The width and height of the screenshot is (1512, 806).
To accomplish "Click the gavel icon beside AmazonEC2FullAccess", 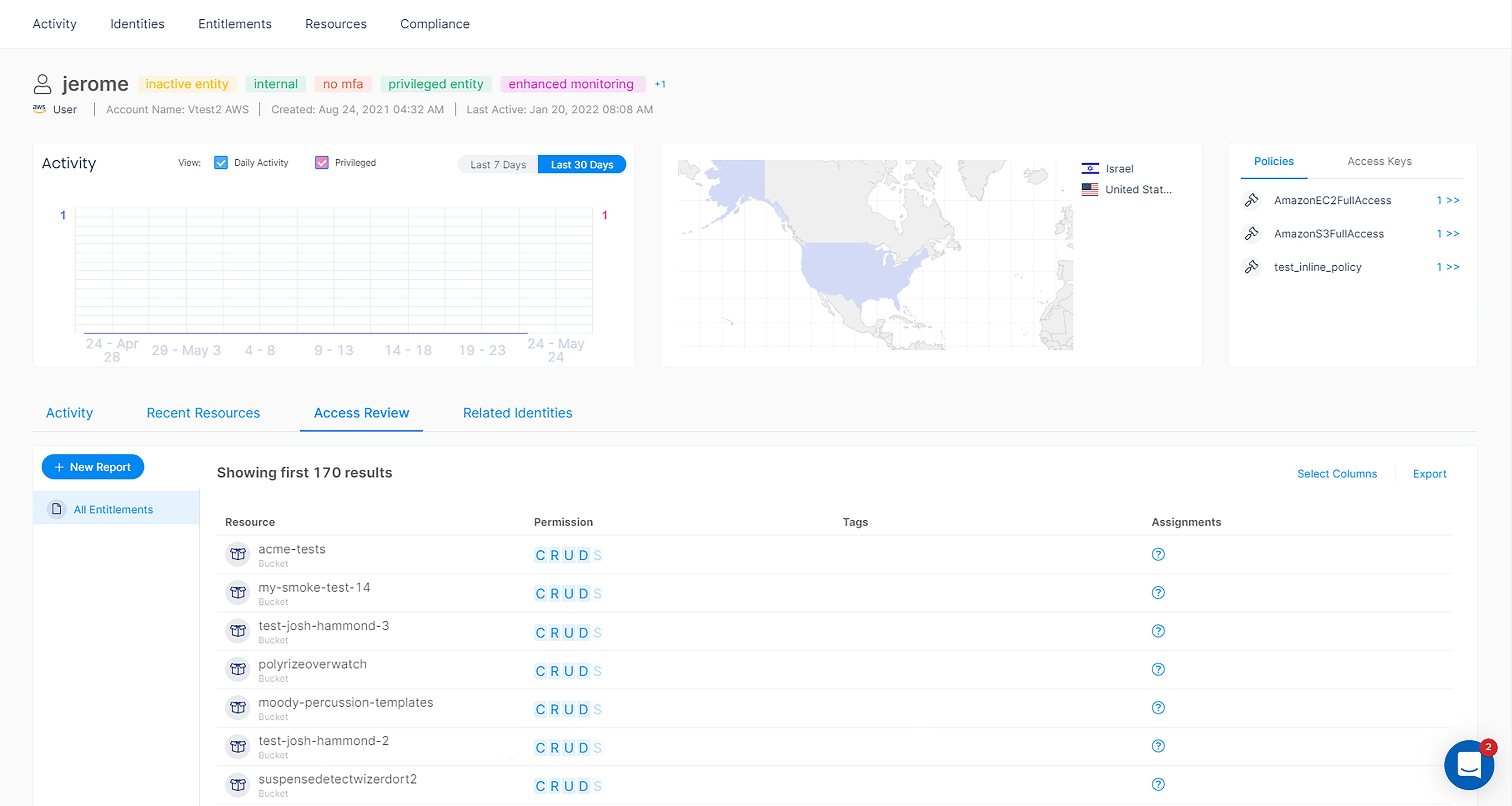I will [1252, 200].
